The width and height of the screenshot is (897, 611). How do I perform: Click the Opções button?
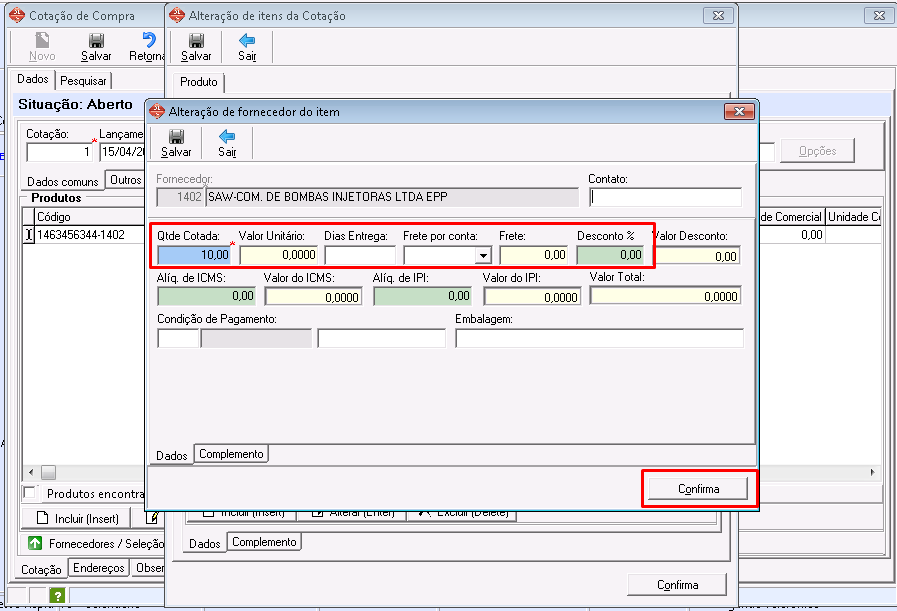[817, 151]
